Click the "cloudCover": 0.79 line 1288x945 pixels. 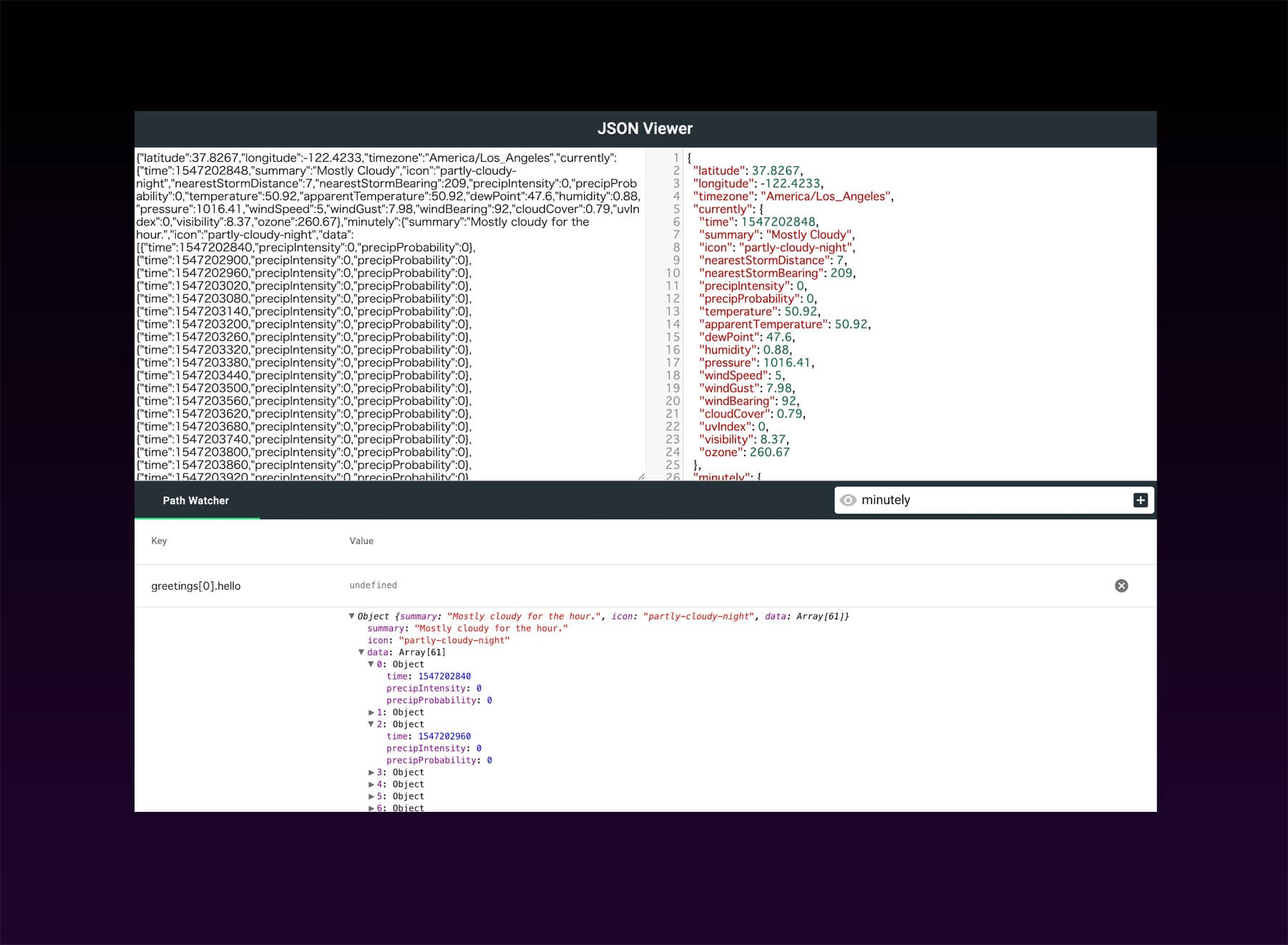pyautogui.click(x=752, y=414)
